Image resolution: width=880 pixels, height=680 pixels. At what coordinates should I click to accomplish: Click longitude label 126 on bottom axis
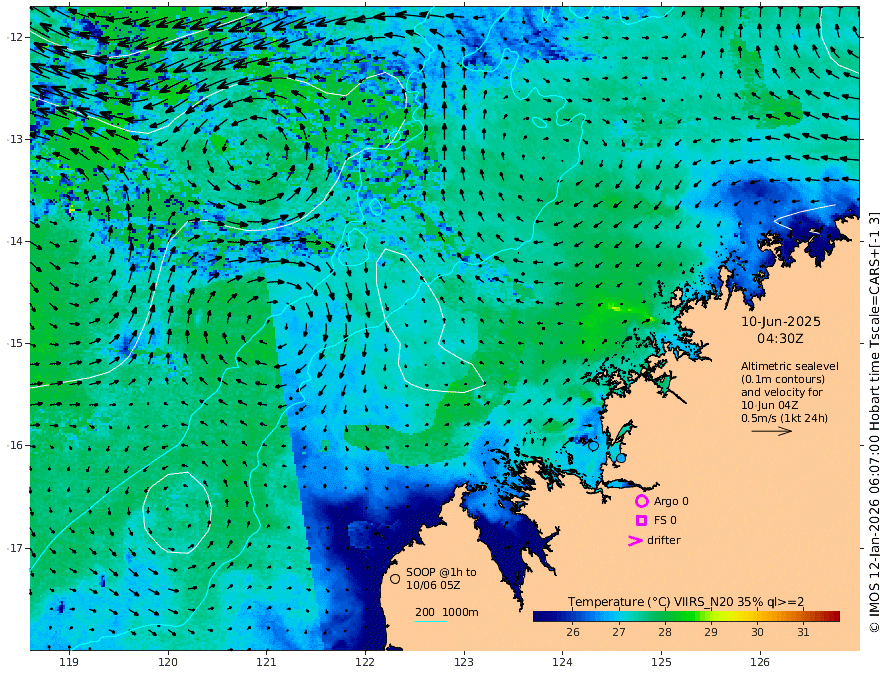click(x=760, y=663)
